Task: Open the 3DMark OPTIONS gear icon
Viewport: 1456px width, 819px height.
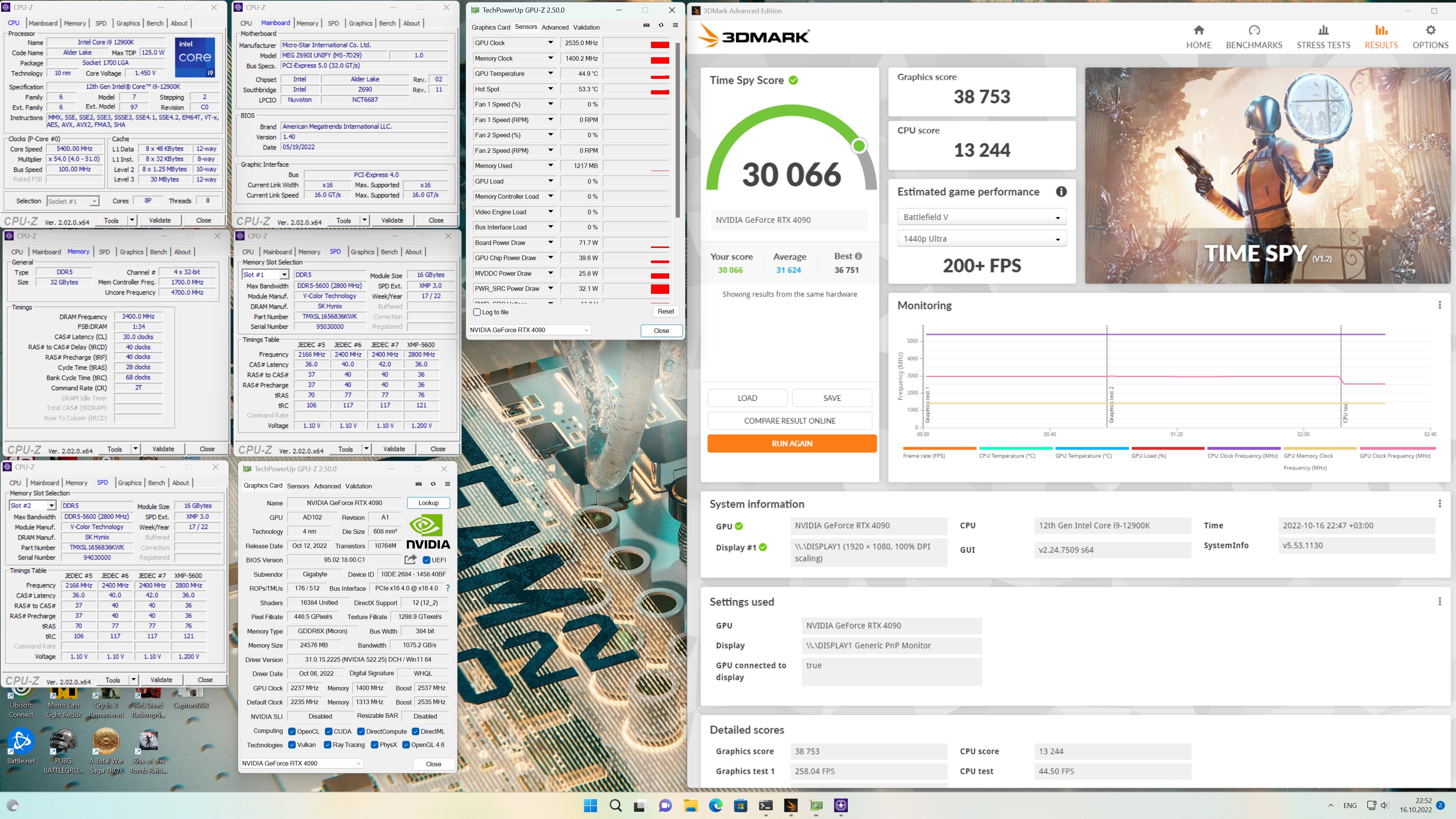Action: point(1430,30)
